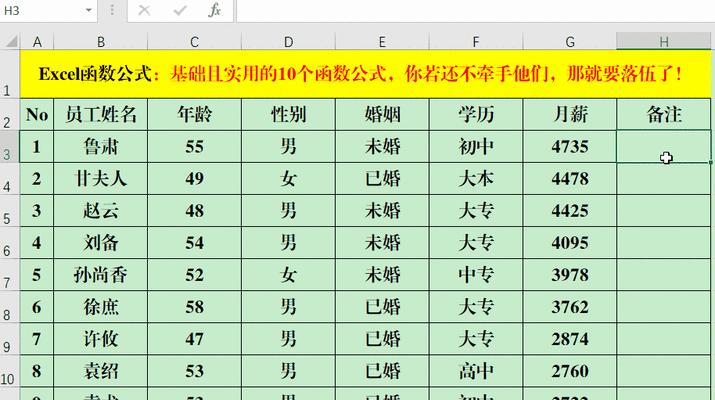
Task: Click the Name Box showing H3
Action: 41,10
